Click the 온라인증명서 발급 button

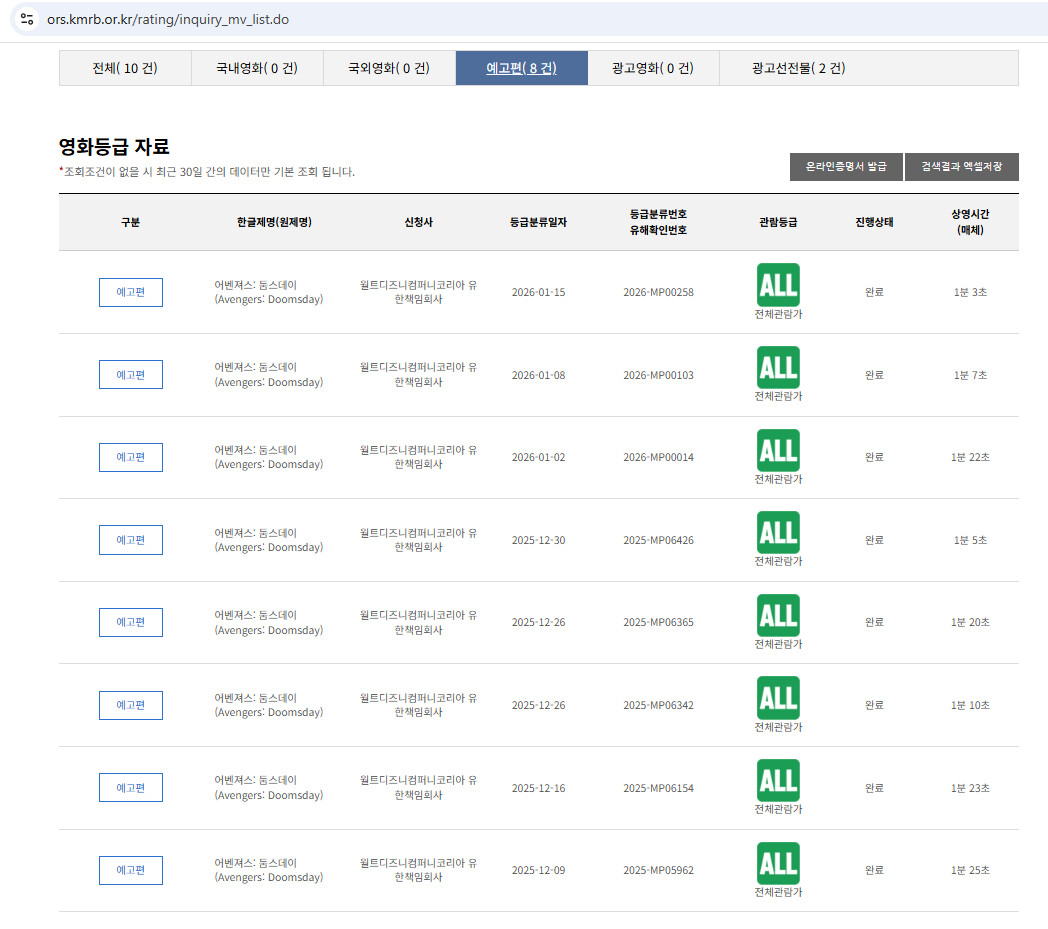[846, 167]
